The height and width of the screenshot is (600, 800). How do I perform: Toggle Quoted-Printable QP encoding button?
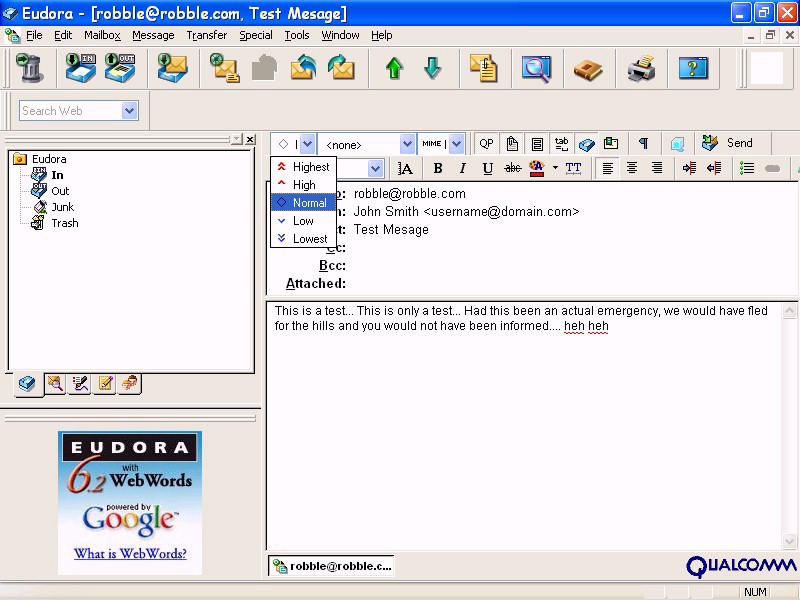pos(486,144)
